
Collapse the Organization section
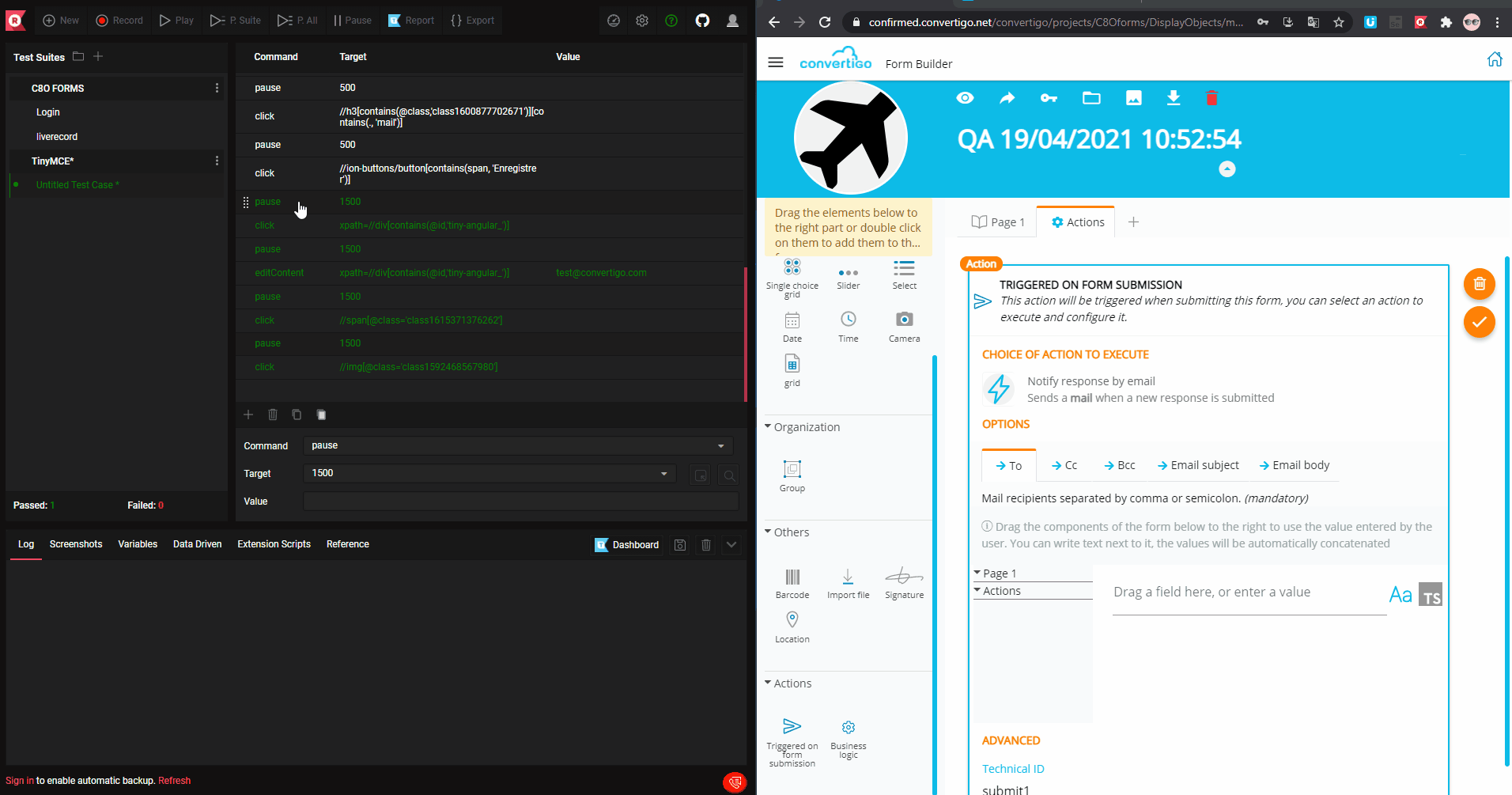pyautogui.click(x=802, y=427)
